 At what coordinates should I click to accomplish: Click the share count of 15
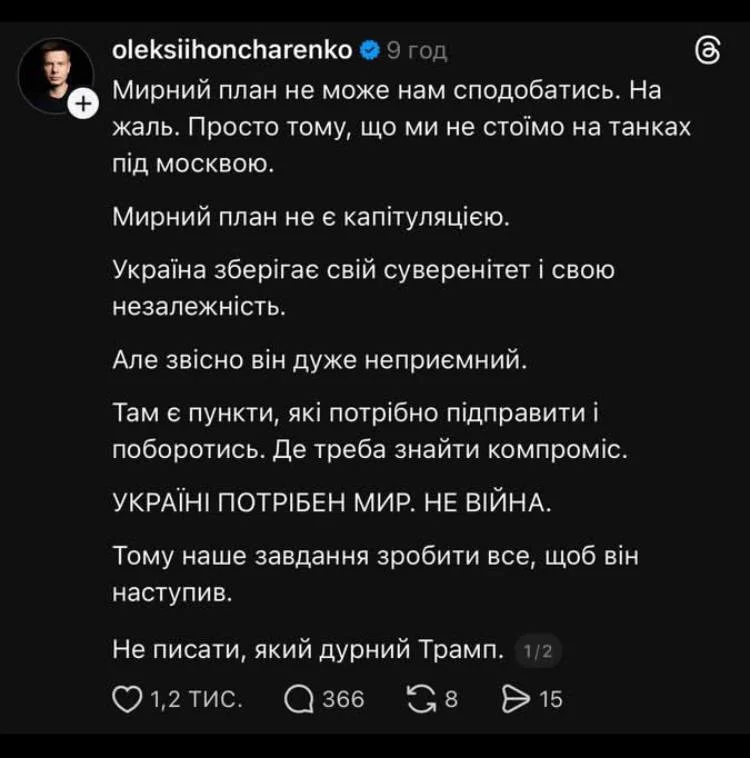click(x=551, y=700)
